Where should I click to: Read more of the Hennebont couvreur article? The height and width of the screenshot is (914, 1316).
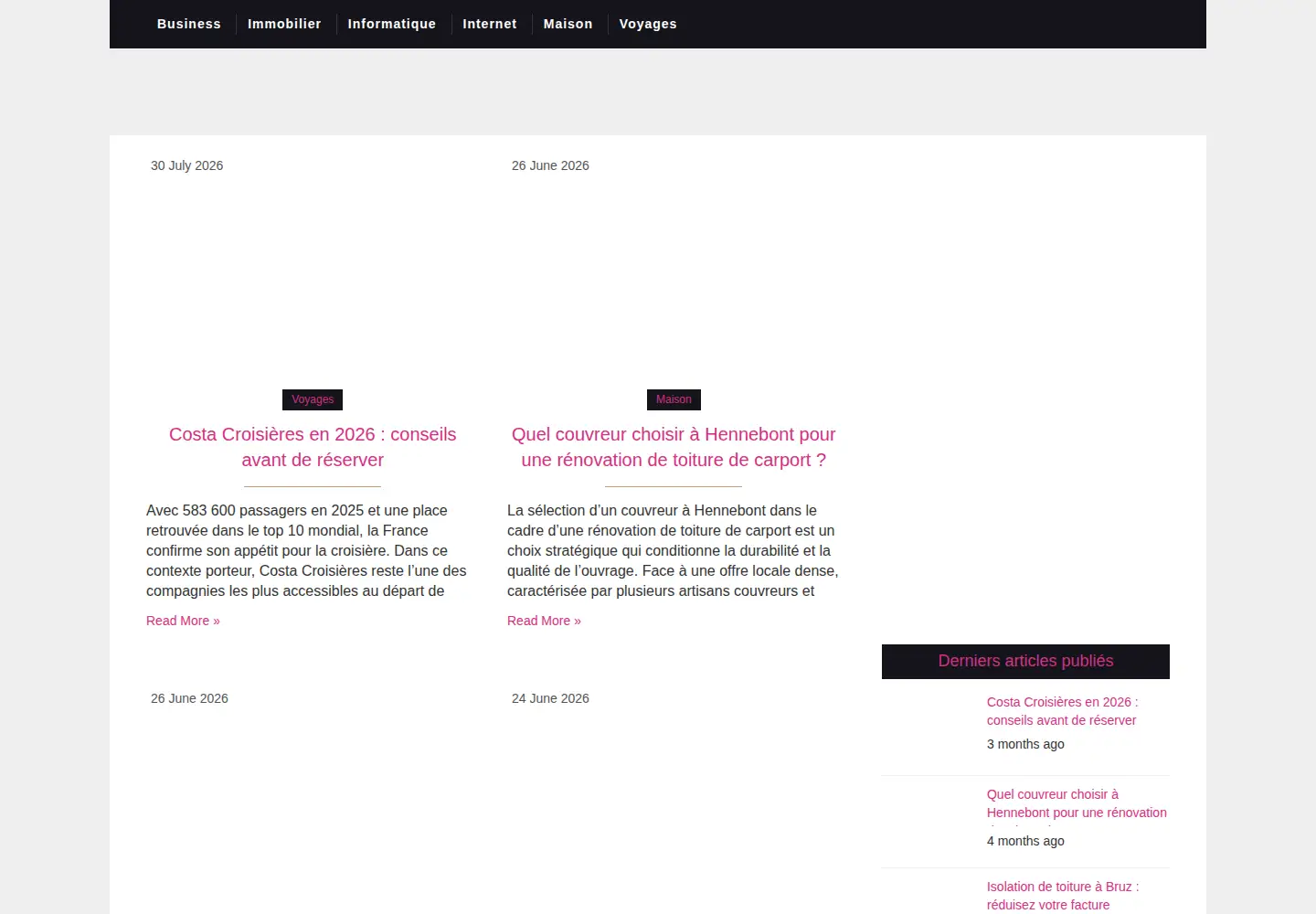[544, 621]
